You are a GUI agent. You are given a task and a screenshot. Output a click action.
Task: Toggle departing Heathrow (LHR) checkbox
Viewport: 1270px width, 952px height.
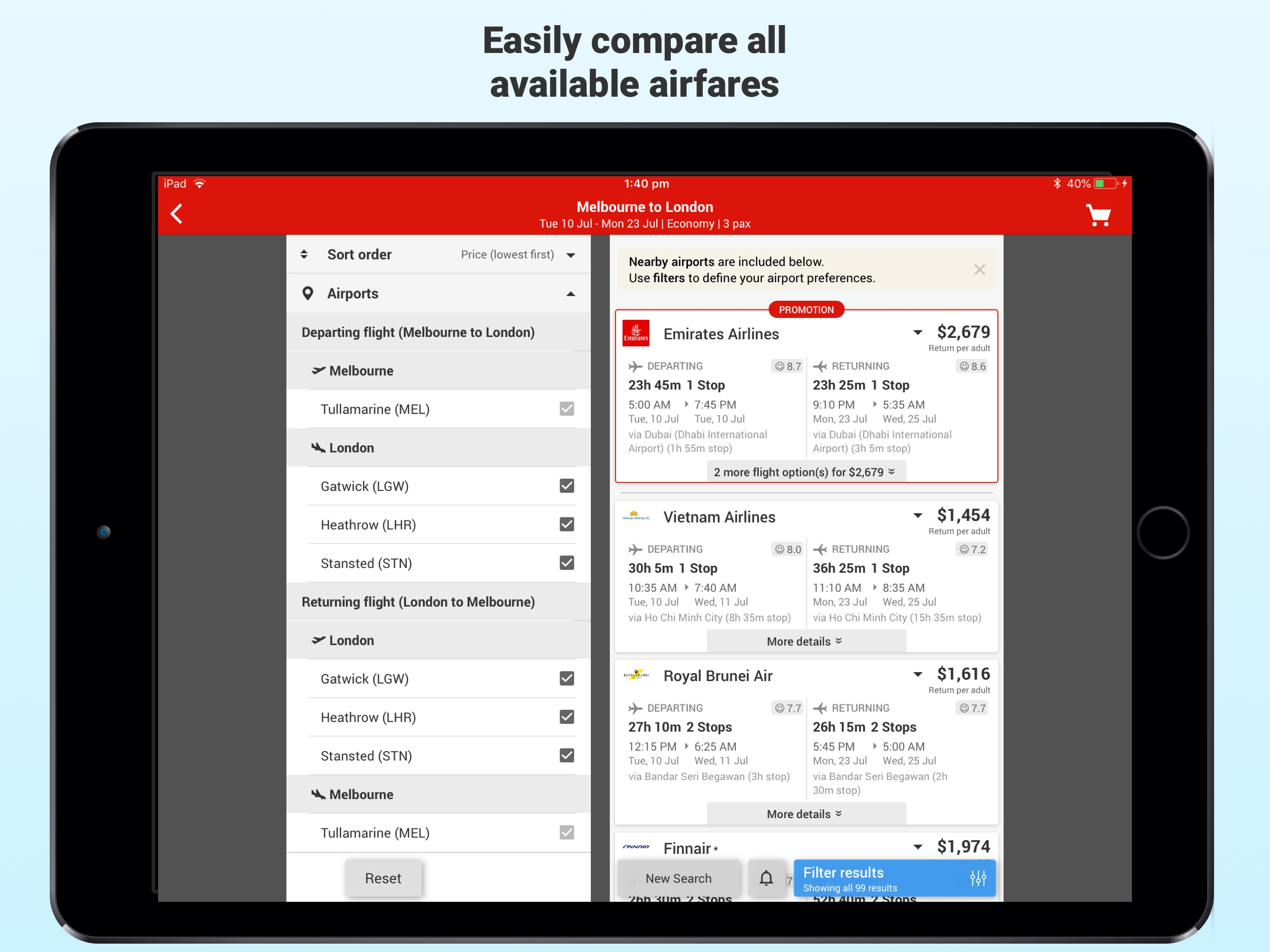pyautogui.click(x=566, y=524)
